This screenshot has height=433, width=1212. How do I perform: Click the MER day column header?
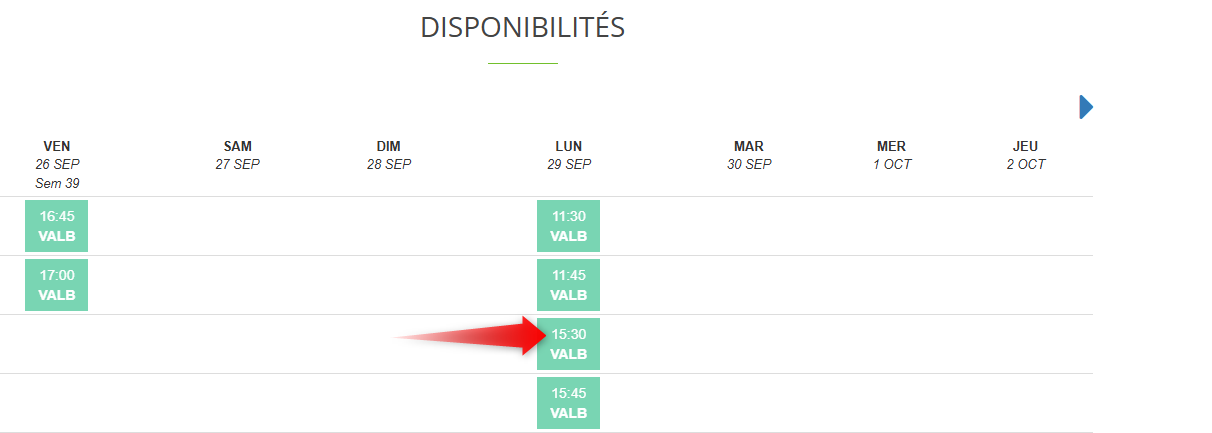(x=891, y=146)
